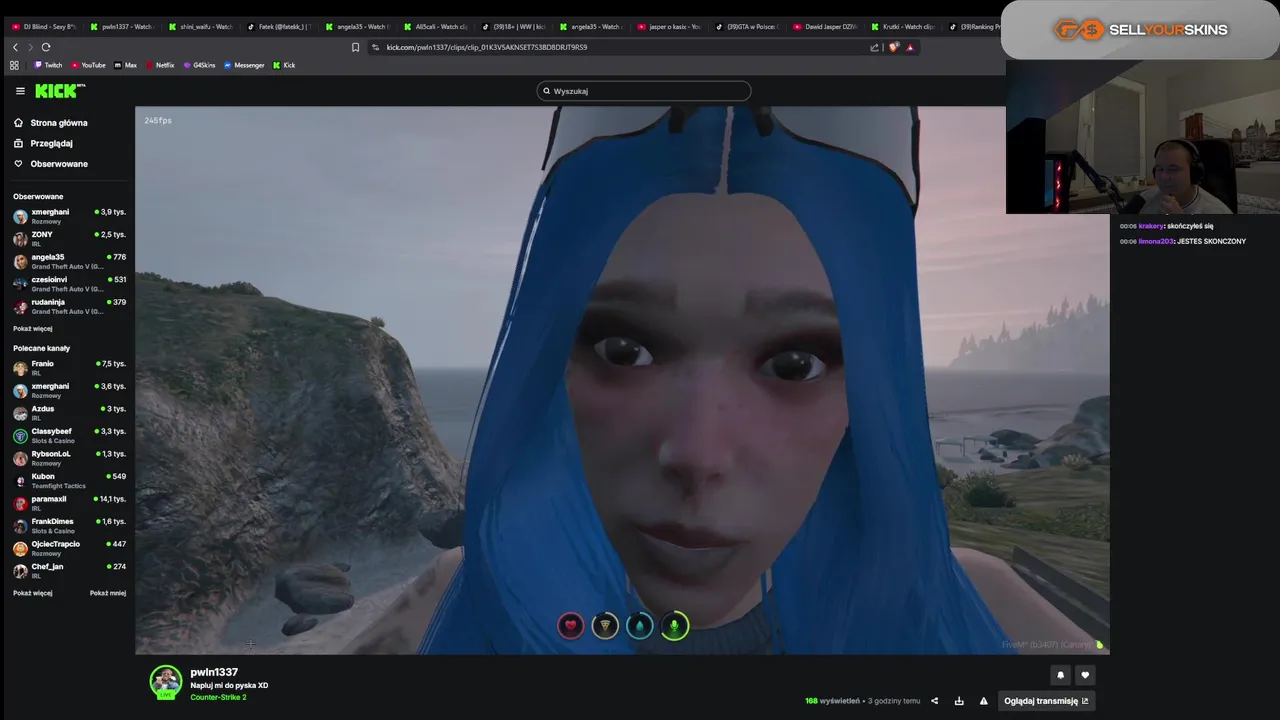Open Obserwowane in sidebar
The image size is (1280, 720).
[x=51, y=164]
